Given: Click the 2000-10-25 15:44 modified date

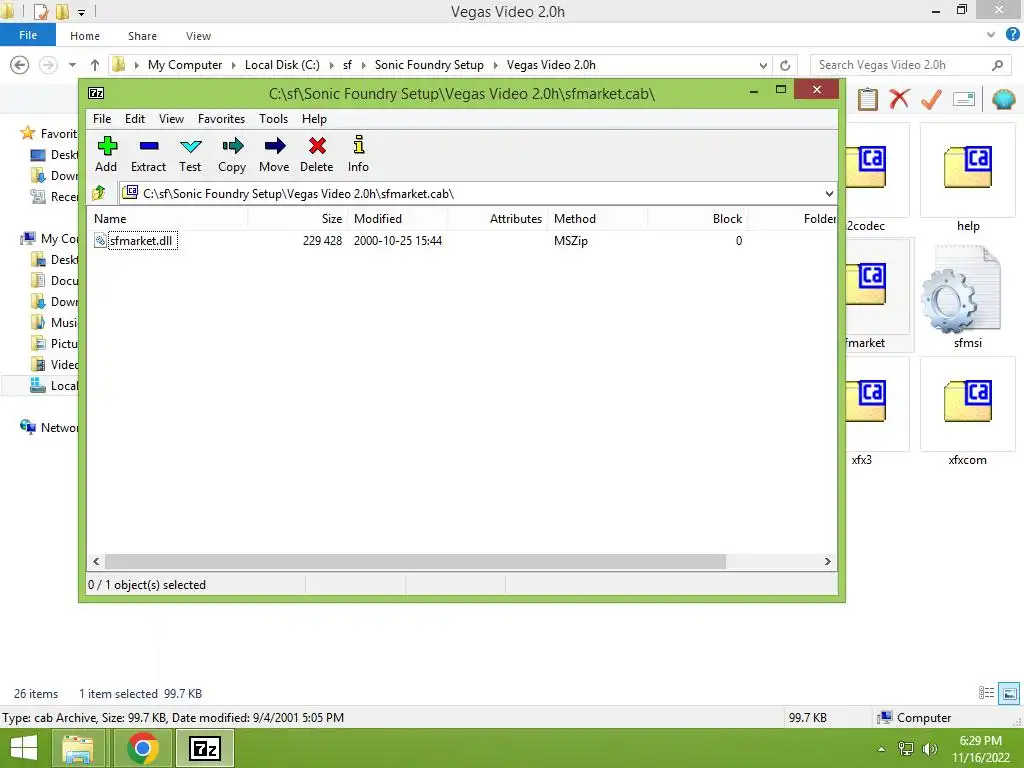Looking at the screenshot, I should click(x=398, y=241).
